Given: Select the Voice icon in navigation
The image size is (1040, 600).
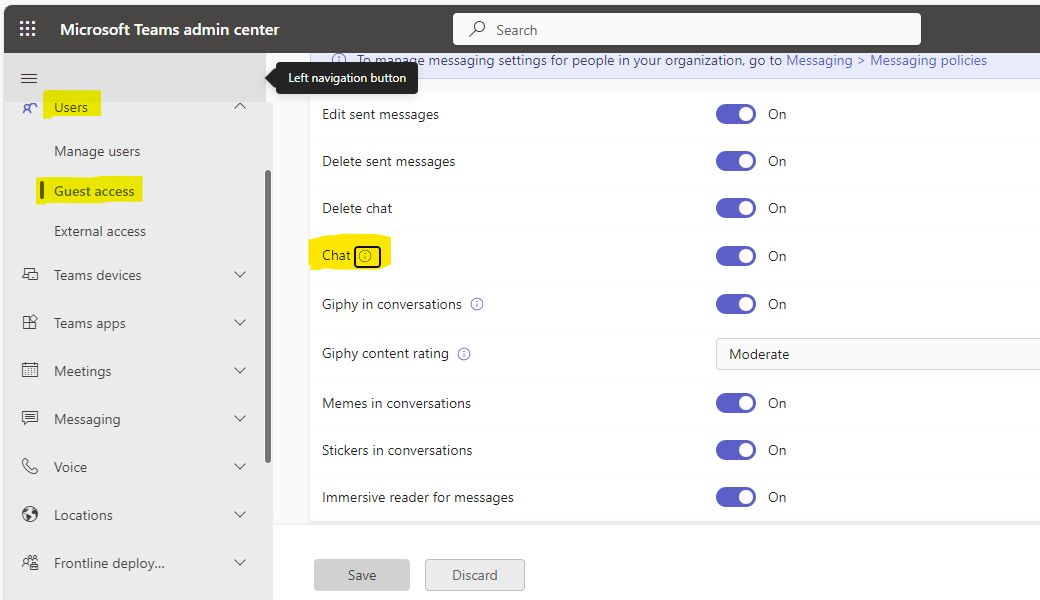Looking at the screenshot, I should [29, 466].
